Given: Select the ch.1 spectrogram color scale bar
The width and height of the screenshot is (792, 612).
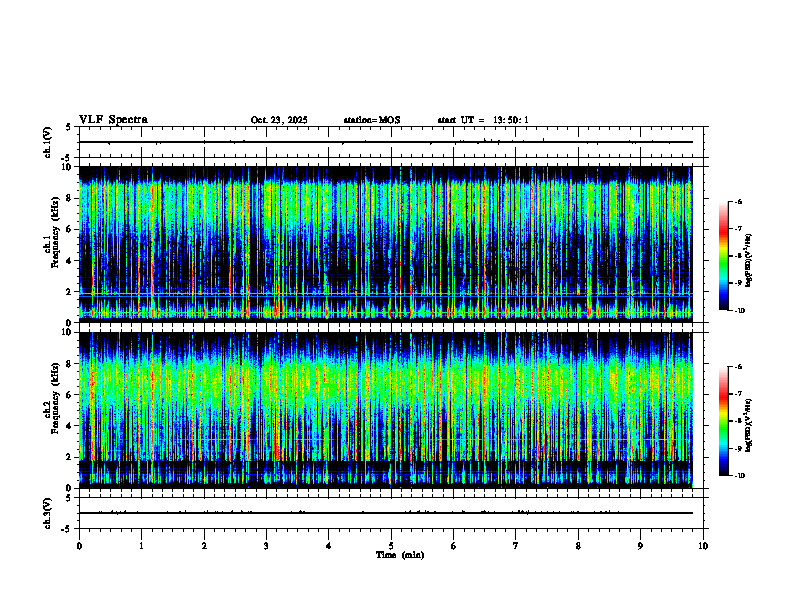Looking at the screenshot, I should click(x=723, y=256).
